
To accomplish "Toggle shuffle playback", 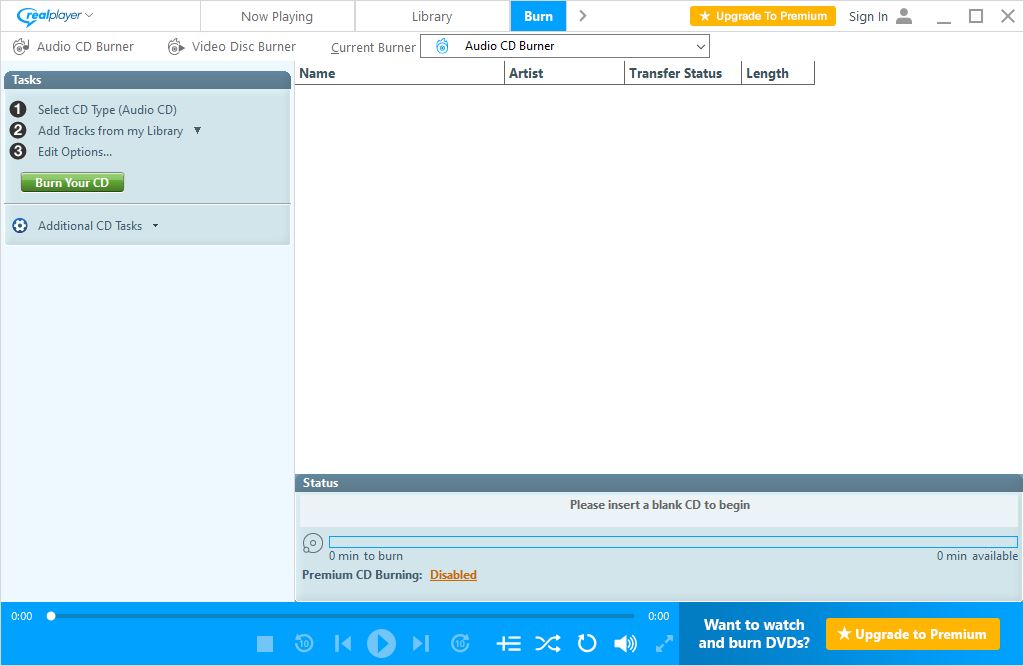I will tap(548, 644).
